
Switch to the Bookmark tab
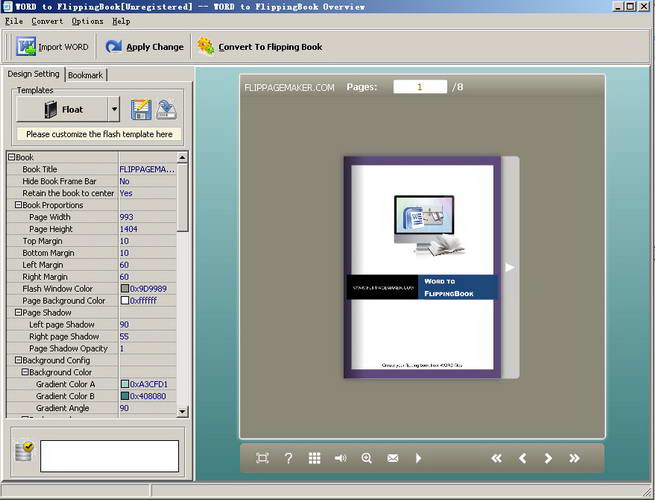click(85, 75)
